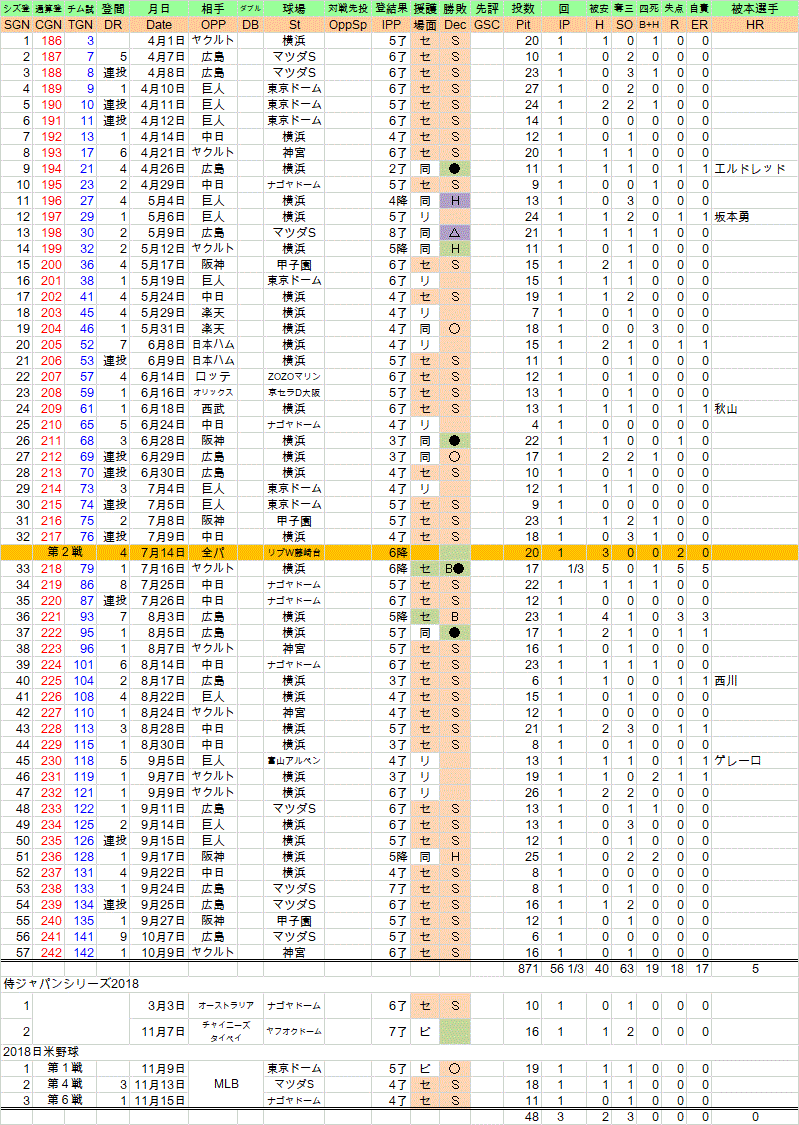The width and height of the screenshot is (799, 1125).
Task: Click the HR column header
Action: (755, 24)
